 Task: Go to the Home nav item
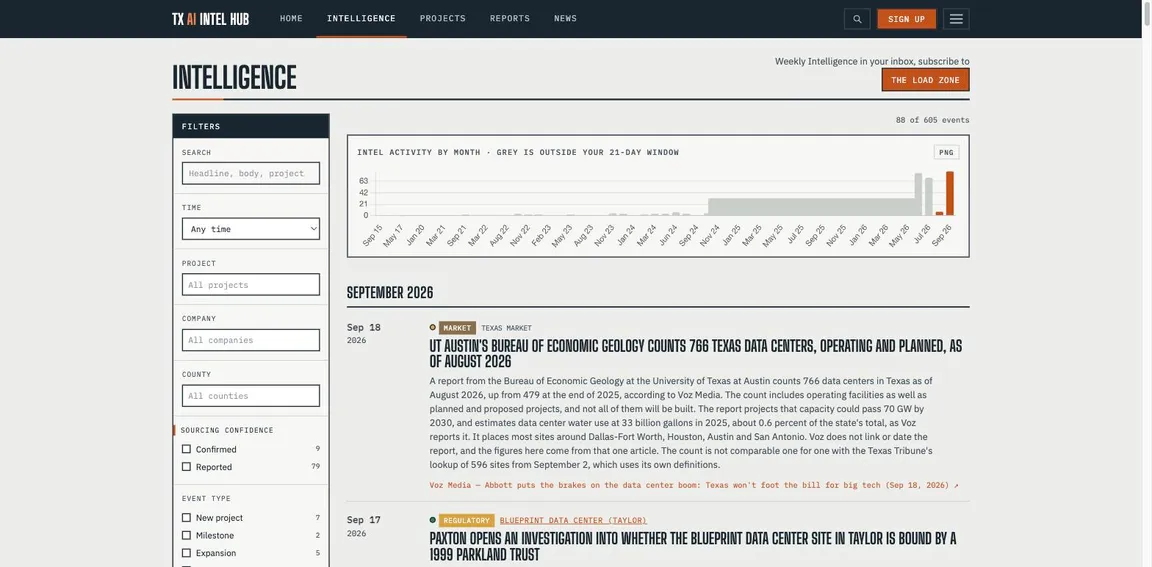click(x=291, y=18)
